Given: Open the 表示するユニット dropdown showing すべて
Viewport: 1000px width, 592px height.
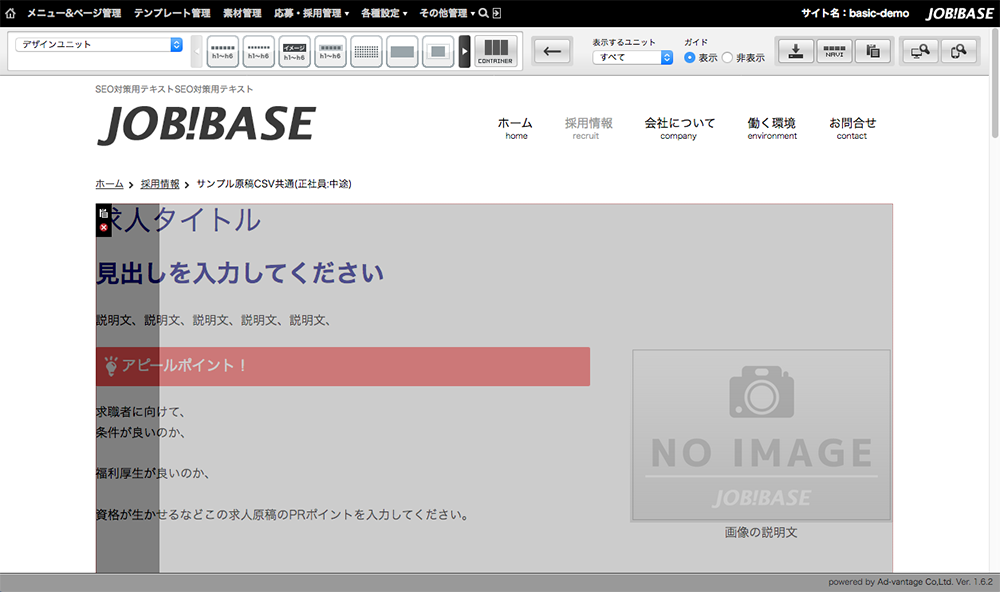Looking at the screenshot, I should [632, 57].
